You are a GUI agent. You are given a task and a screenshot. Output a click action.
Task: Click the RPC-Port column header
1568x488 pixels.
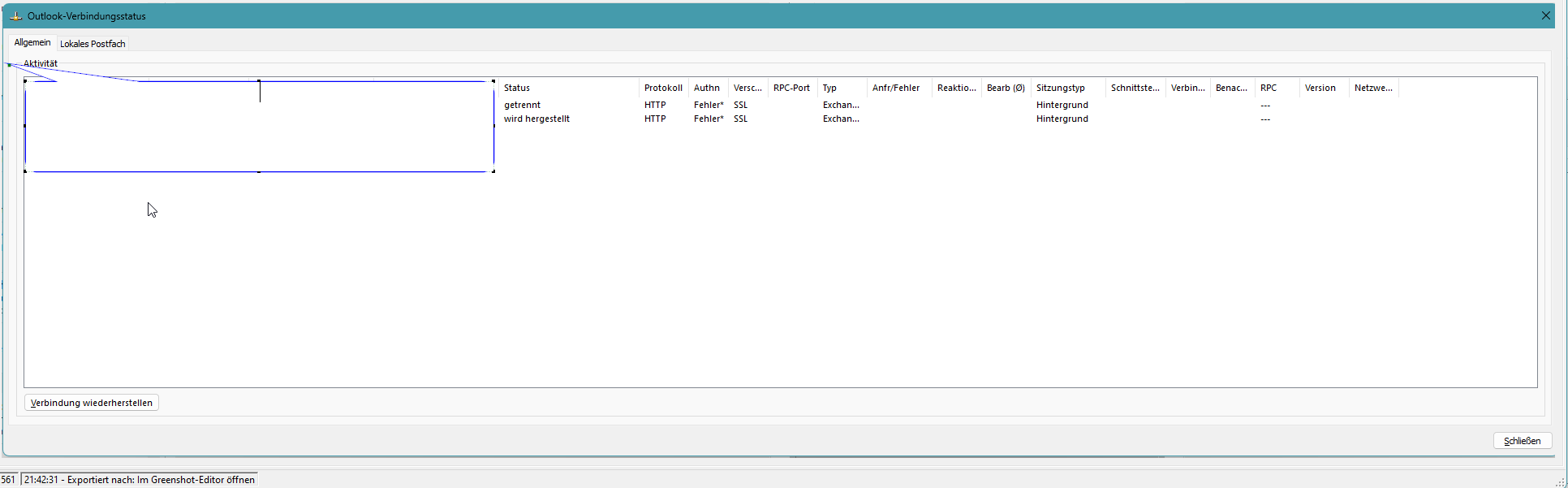pos(792,88)
